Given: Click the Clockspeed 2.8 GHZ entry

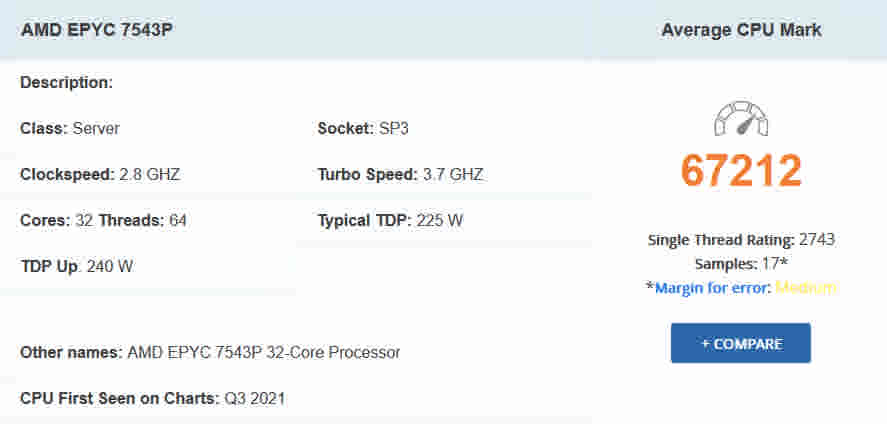Looking at the screenshot, I should (x=100, y=174).
